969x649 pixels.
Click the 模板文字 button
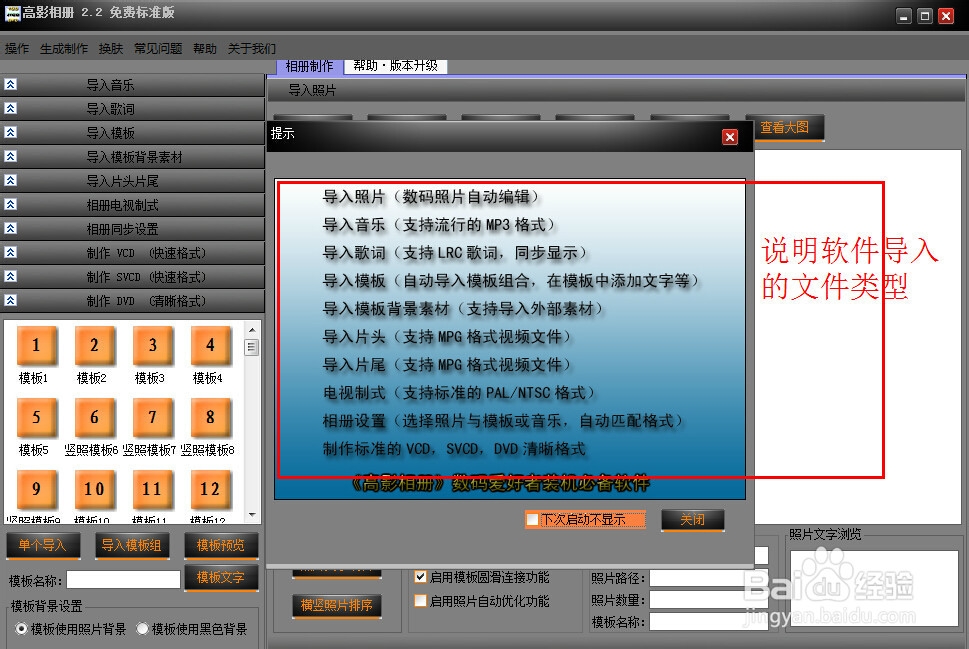click(221, 577)
